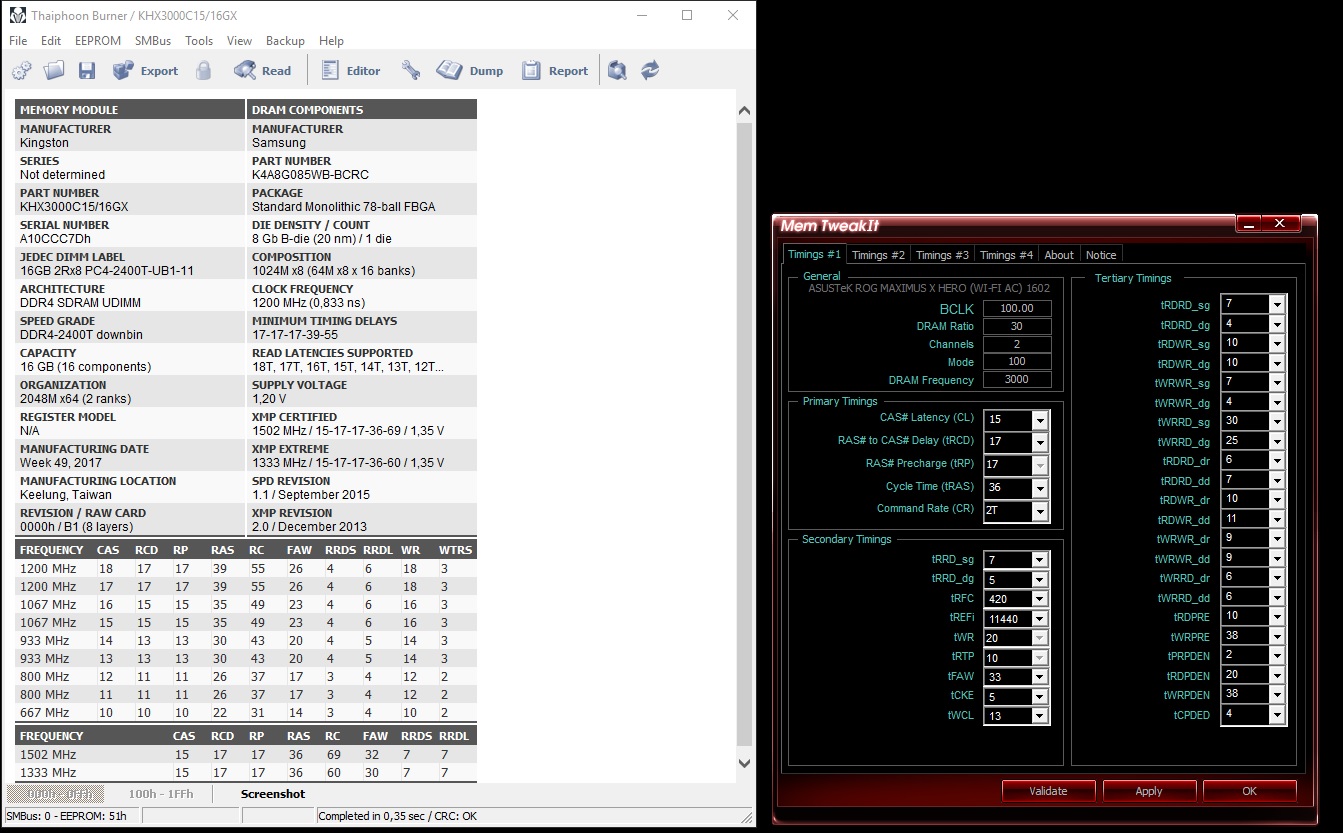Click the "SMBus: 0 - EEPROM: 51h" status entry

click(66, 816)
